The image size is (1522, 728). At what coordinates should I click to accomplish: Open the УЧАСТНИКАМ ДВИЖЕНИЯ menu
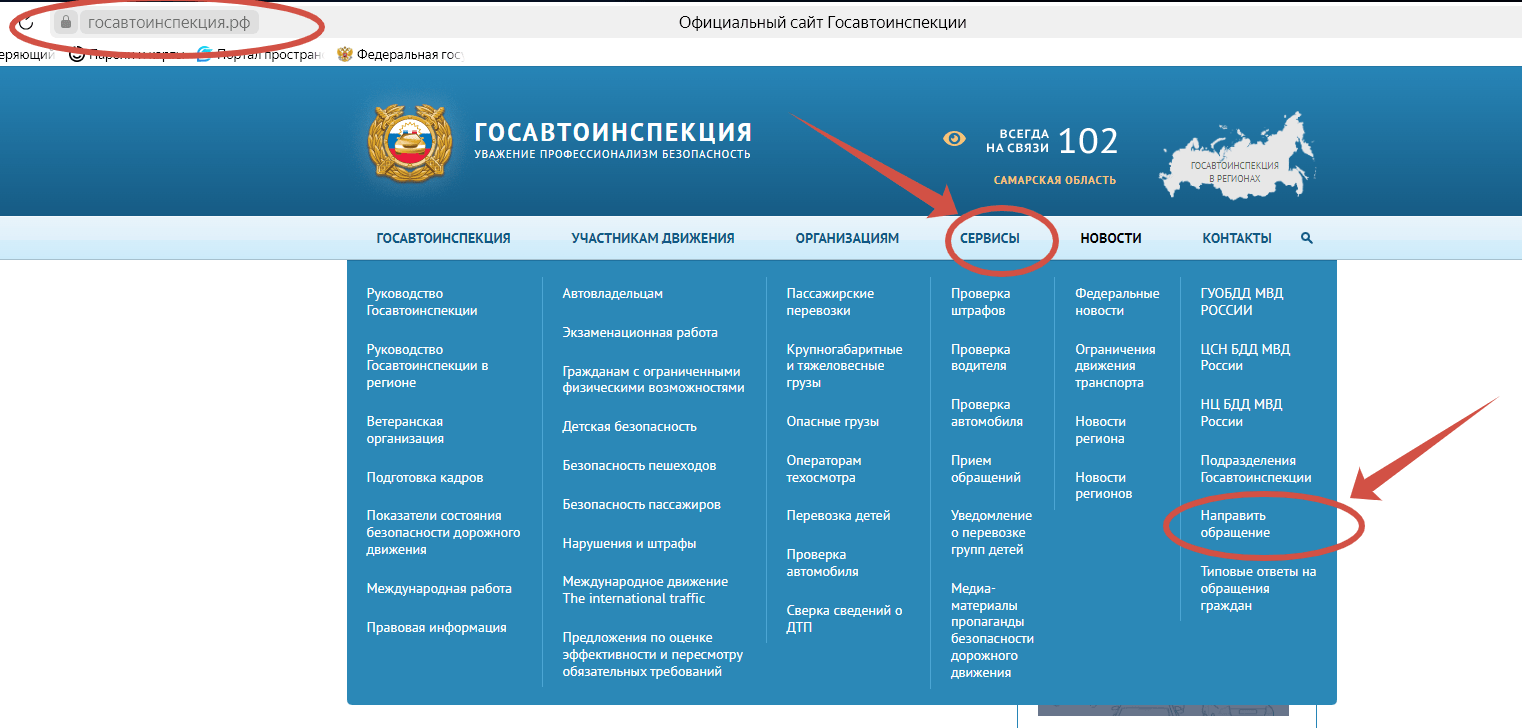[x=653, y=238]
